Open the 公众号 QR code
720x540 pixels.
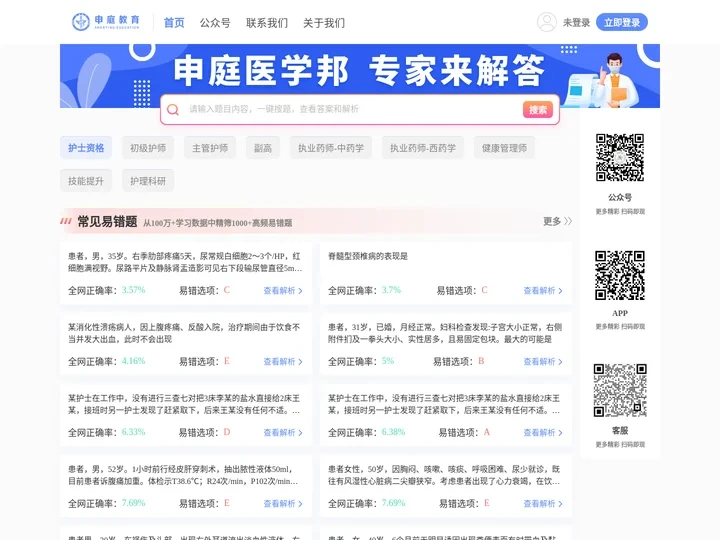click(x=620, y=158)
